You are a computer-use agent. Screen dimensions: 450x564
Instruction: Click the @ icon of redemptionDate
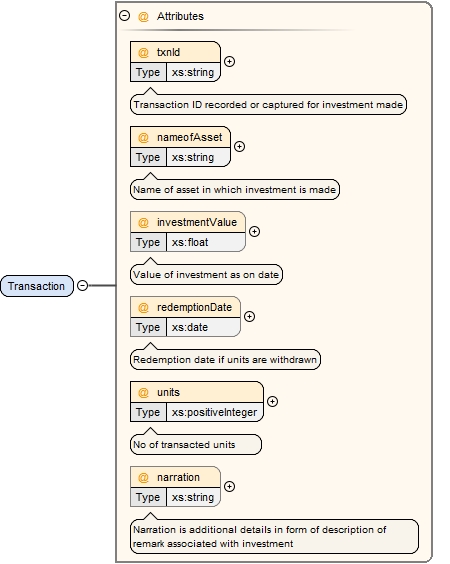point(143,308)
